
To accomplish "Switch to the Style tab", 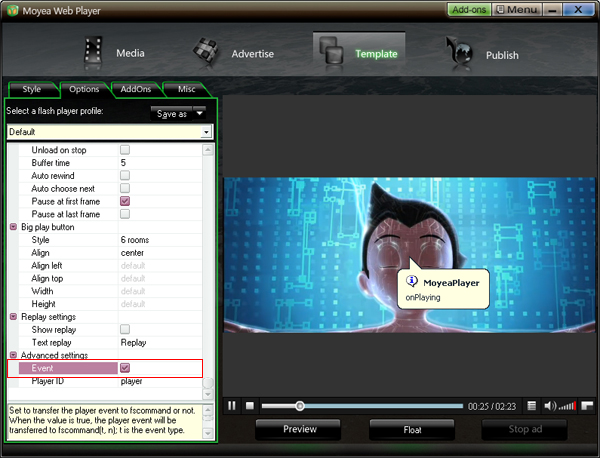I will click(32, 89).
